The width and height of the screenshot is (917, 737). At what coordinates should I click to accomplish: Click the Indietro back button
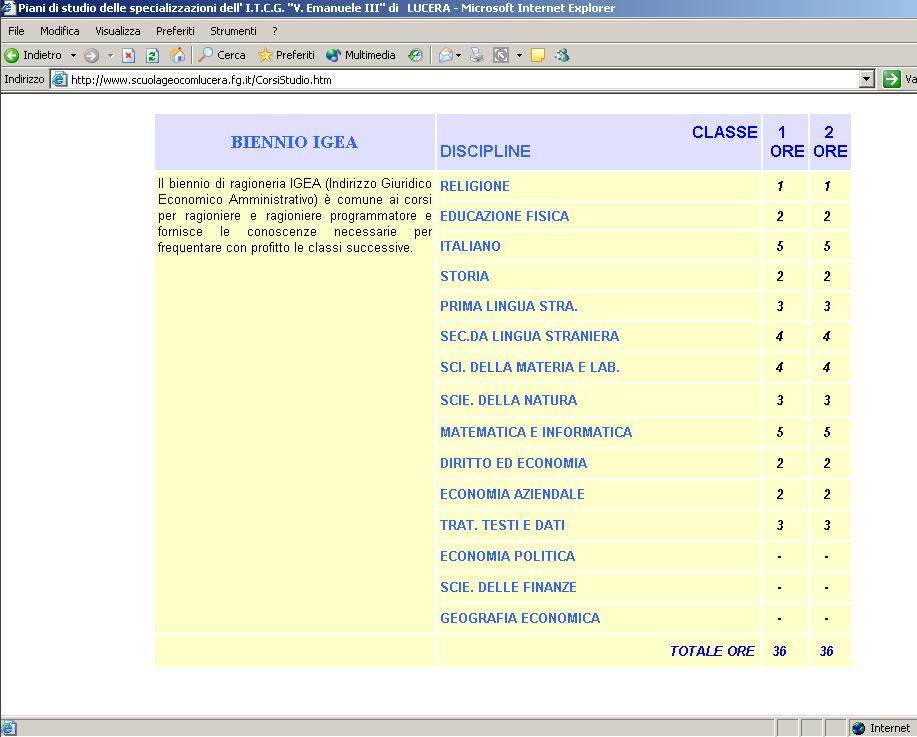pyautogui.click(x=34, y=55)
